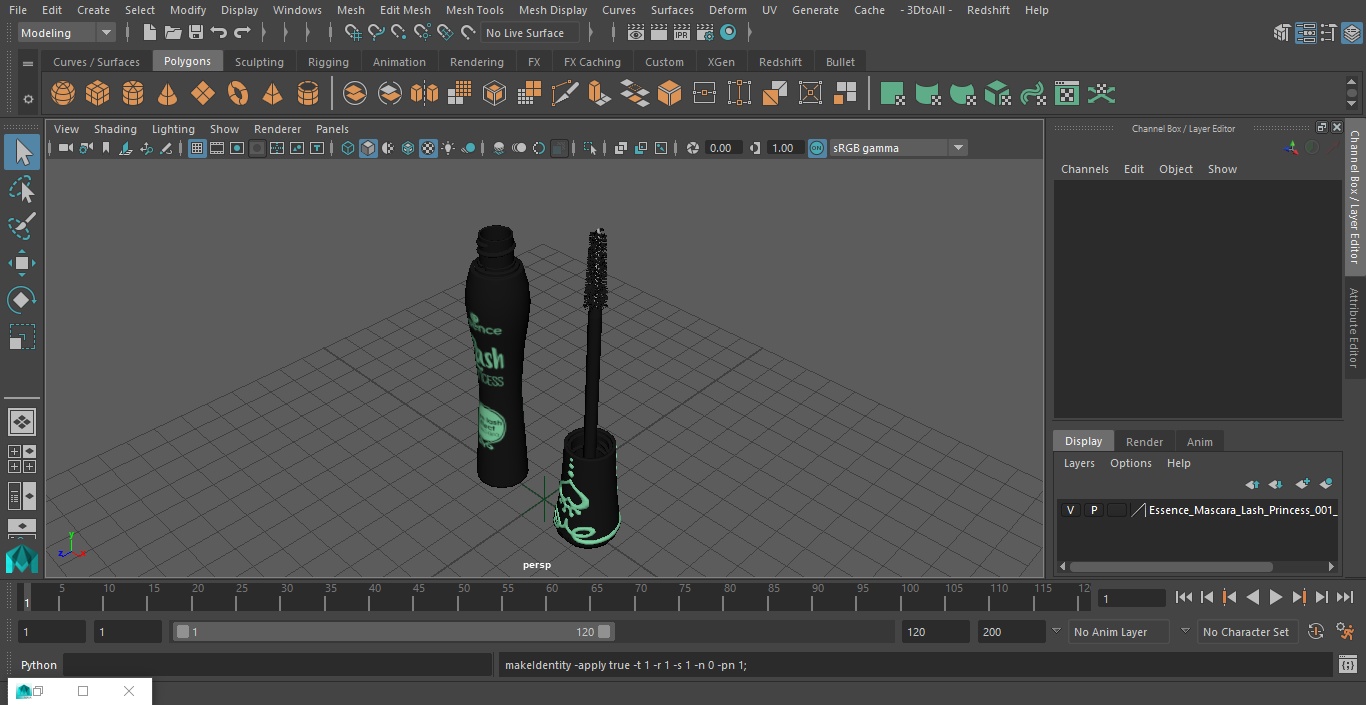
Task: Switch to the Sculpting shelf tab
Action: [259, 62]
